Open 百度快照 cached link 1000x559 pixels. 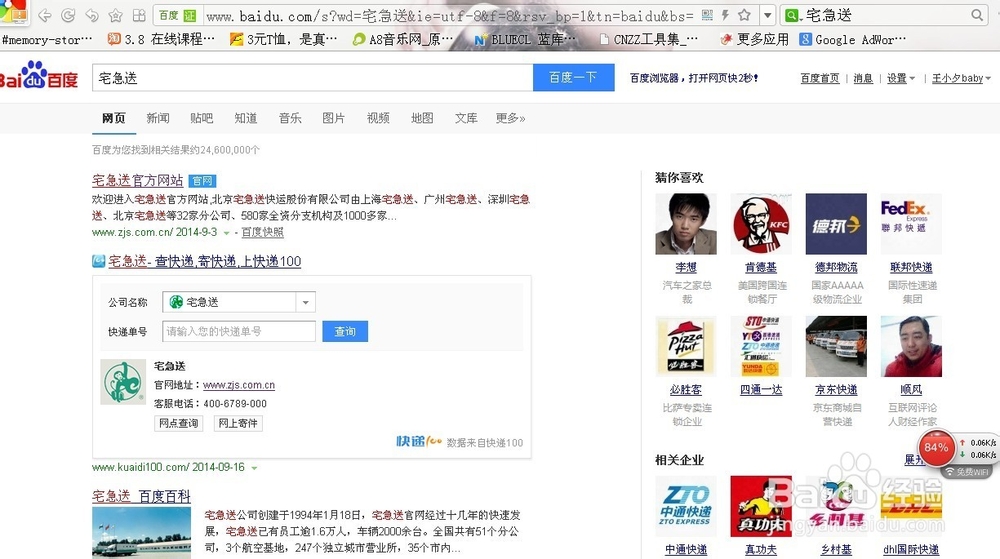click(262, 232)
